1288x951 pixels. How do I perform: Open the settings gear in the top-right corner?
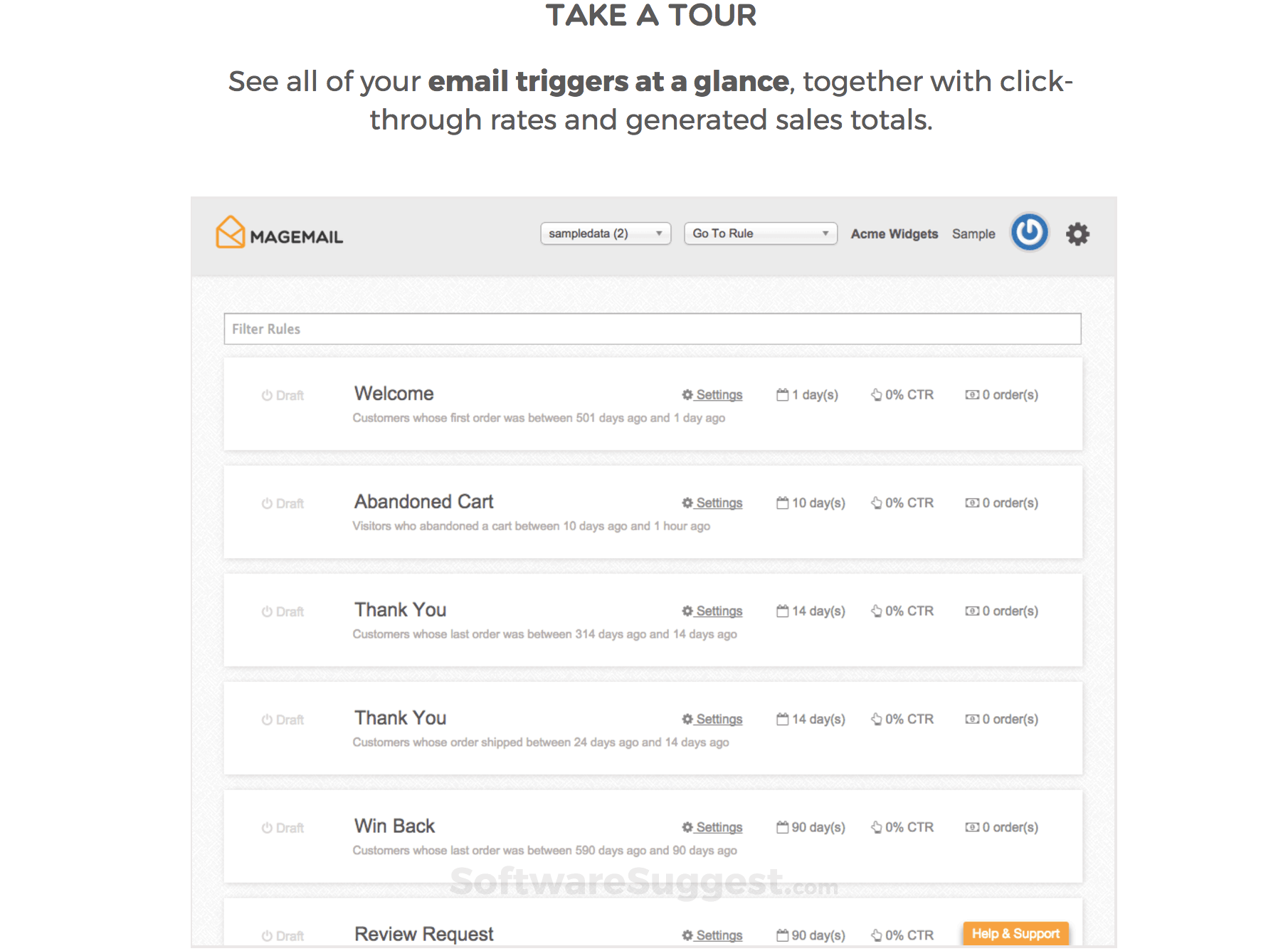pyautogui.click(x=1077, y=233)
